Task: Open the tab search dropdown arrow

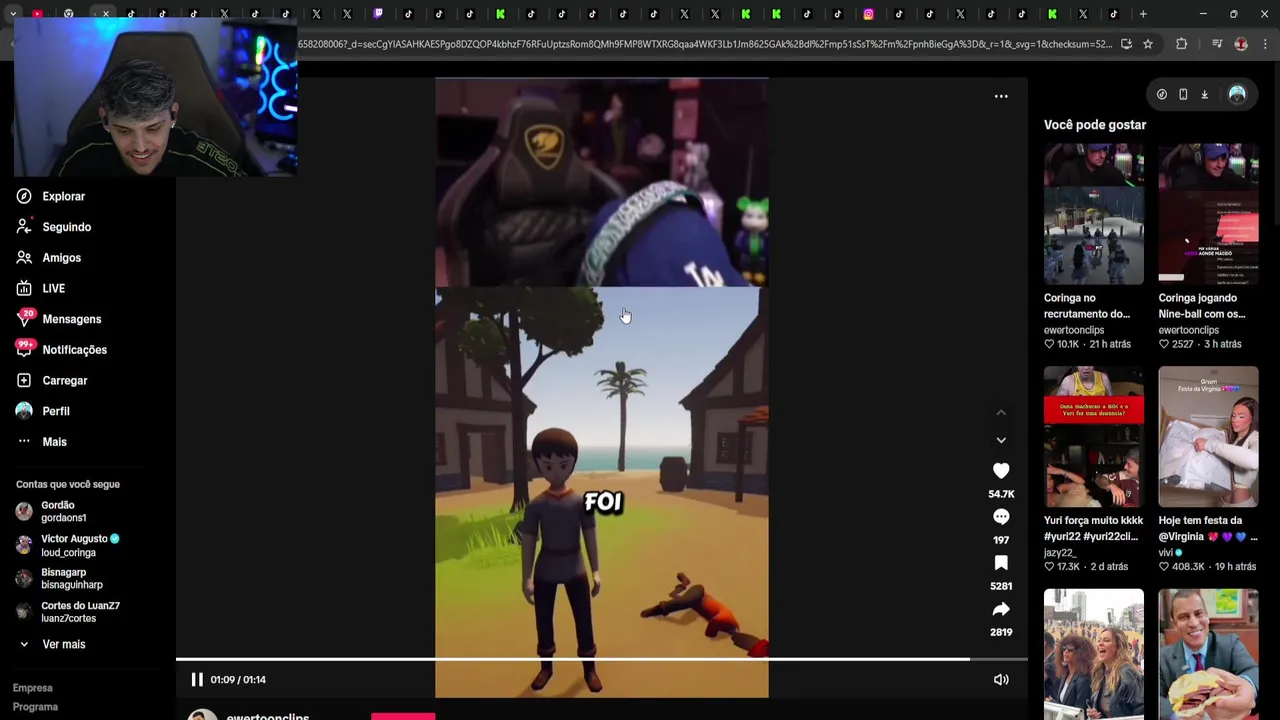Action: tap(13, 14)
